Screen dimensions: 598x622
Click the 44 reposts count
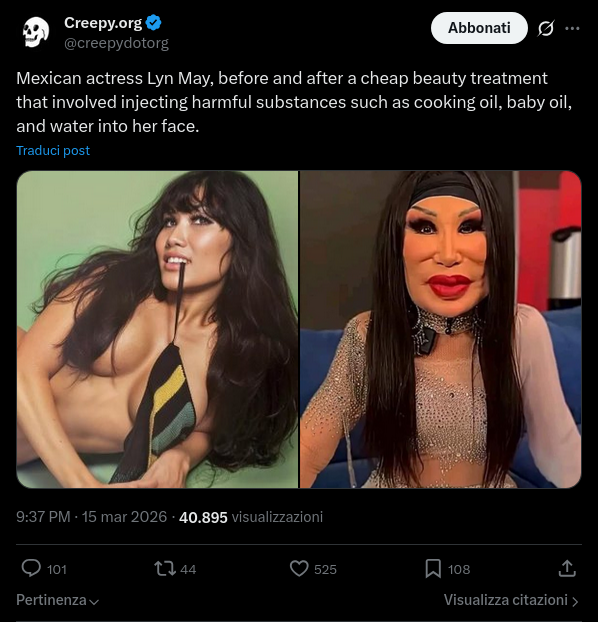(x=188, y=570)
